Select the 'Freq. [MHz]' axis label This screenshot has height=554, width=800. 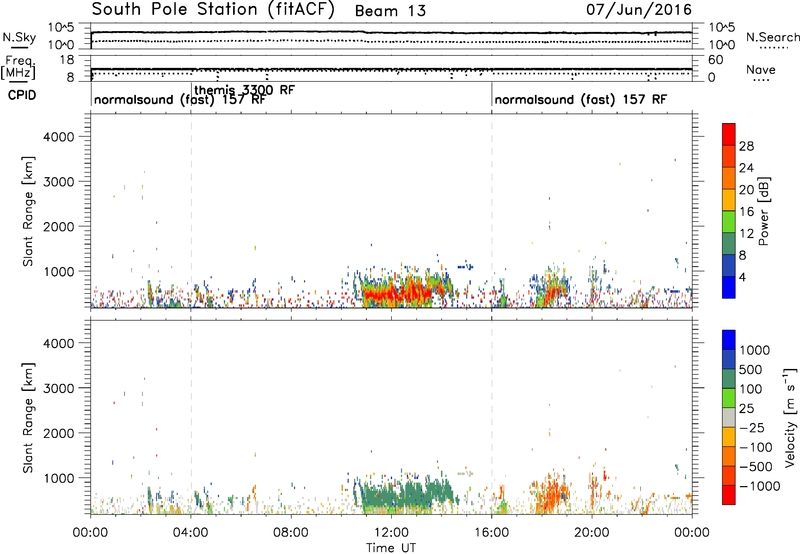tap(18, 67)
